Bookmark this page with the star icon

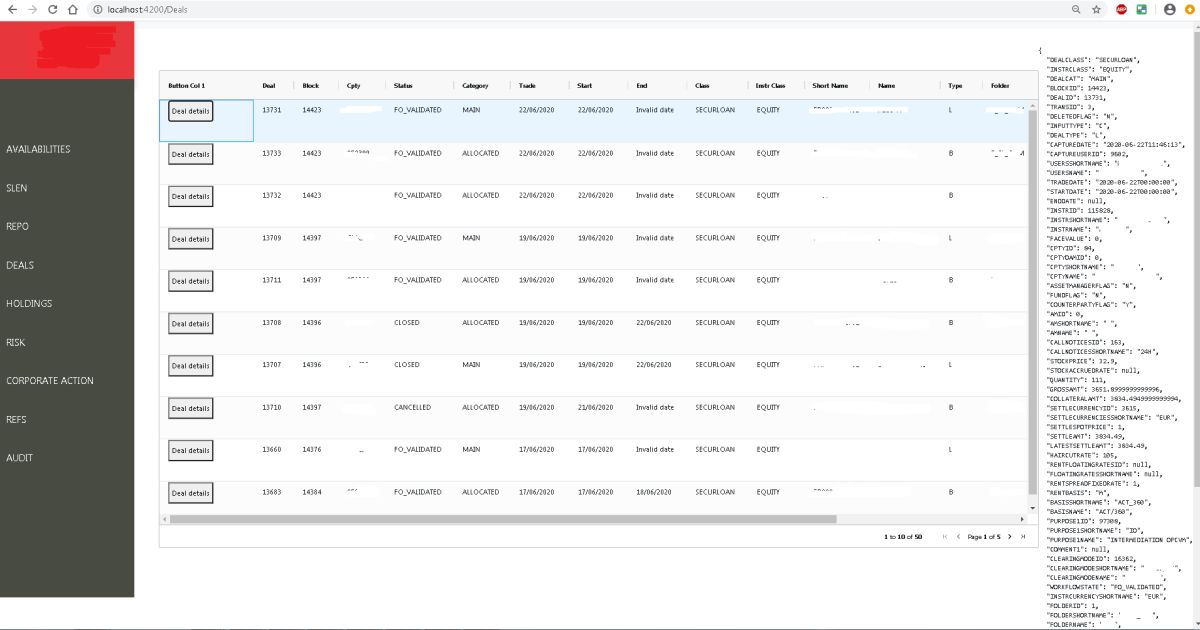(x=1097, y=8)
